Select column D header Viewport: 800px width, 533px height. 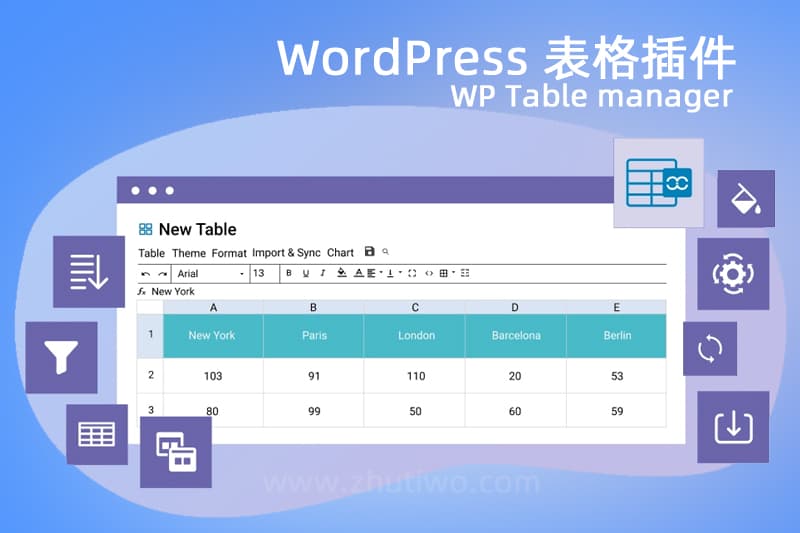(515, 307)
